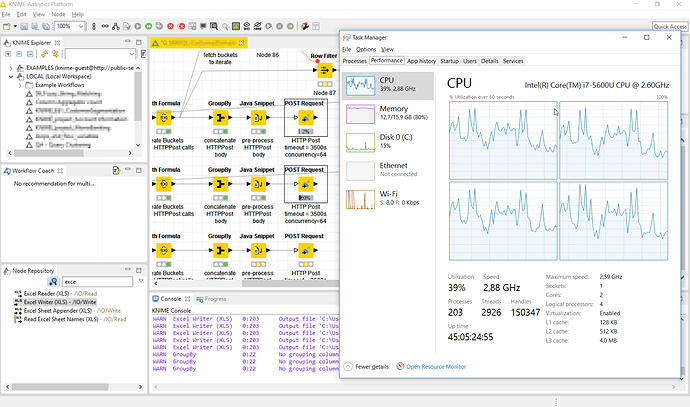Click the execute and open views icon

coord(159,26)
